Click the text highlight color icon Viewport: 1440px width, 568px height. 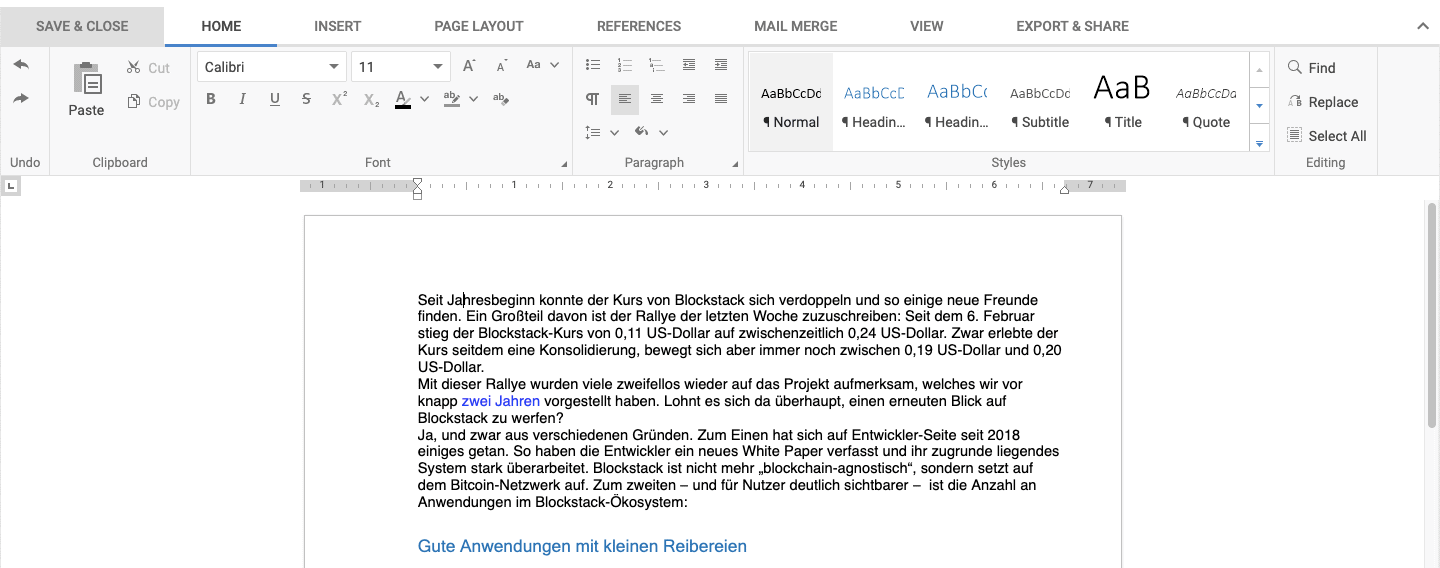452,99
